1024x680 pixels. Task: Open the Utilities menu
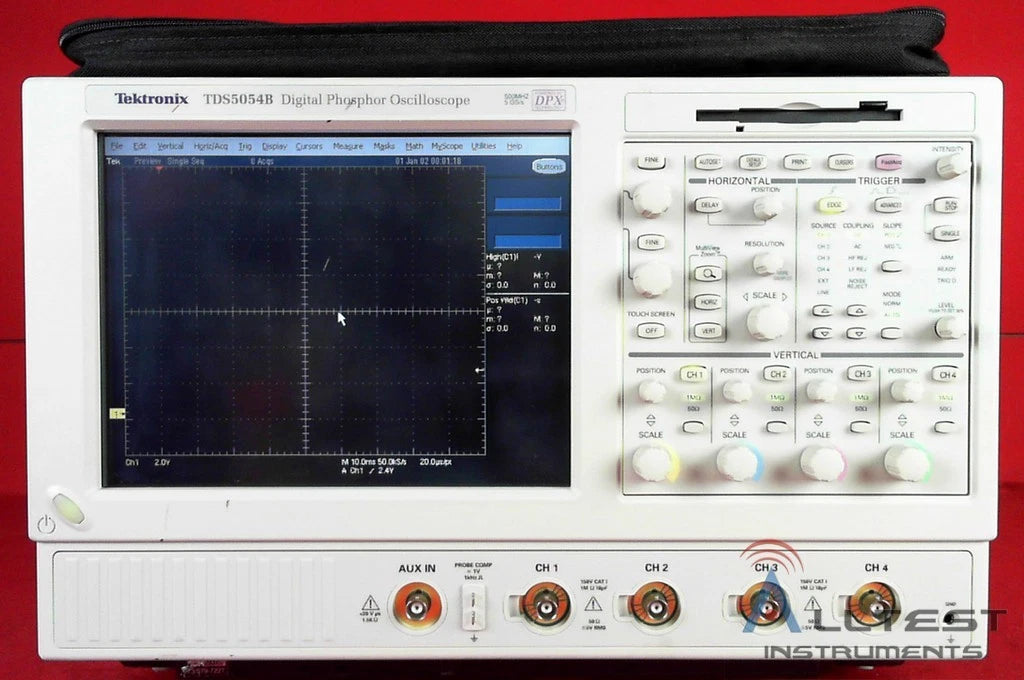pos(483,146)
